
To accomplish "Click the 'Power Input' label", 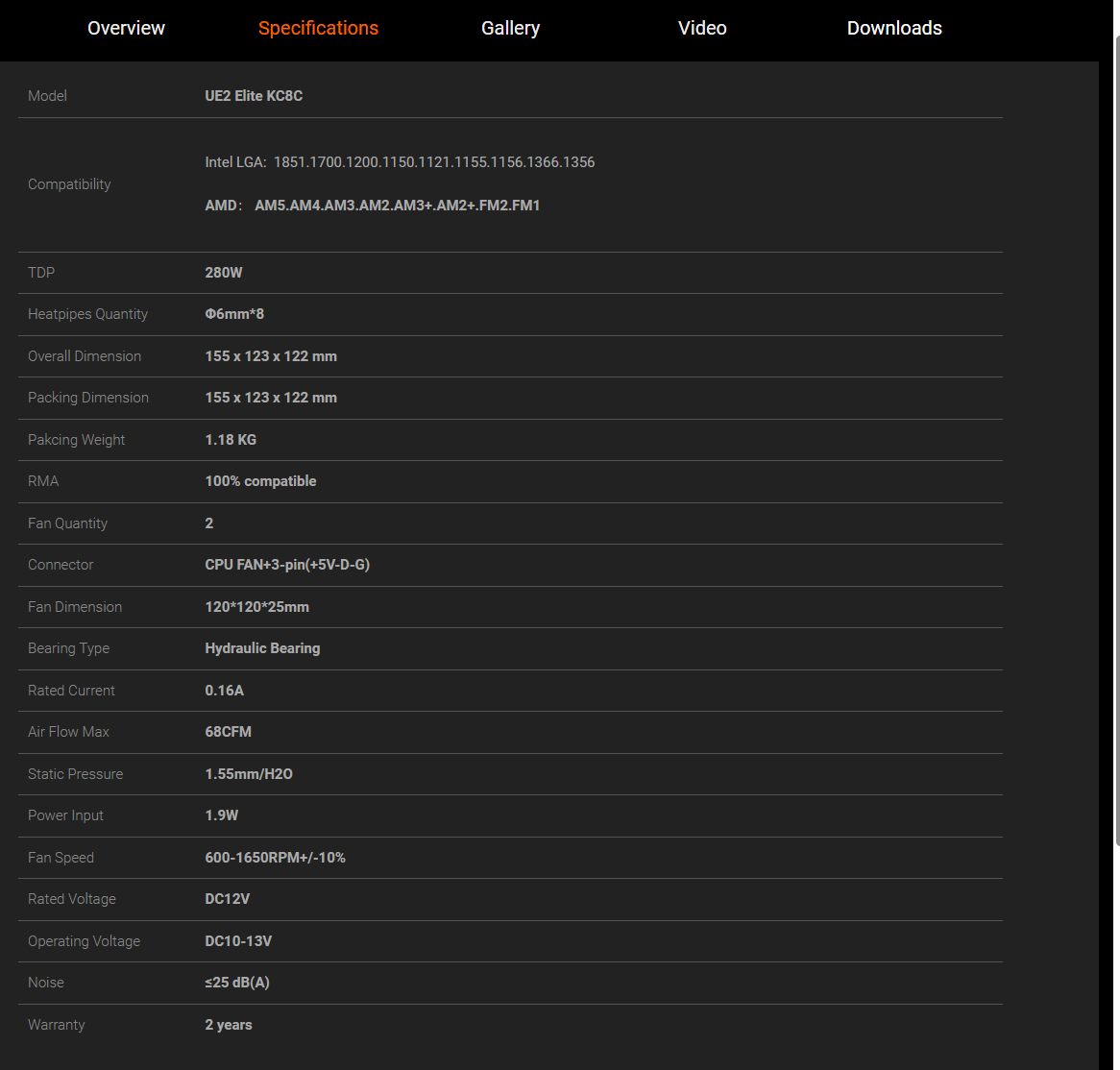I will (65, 815).
